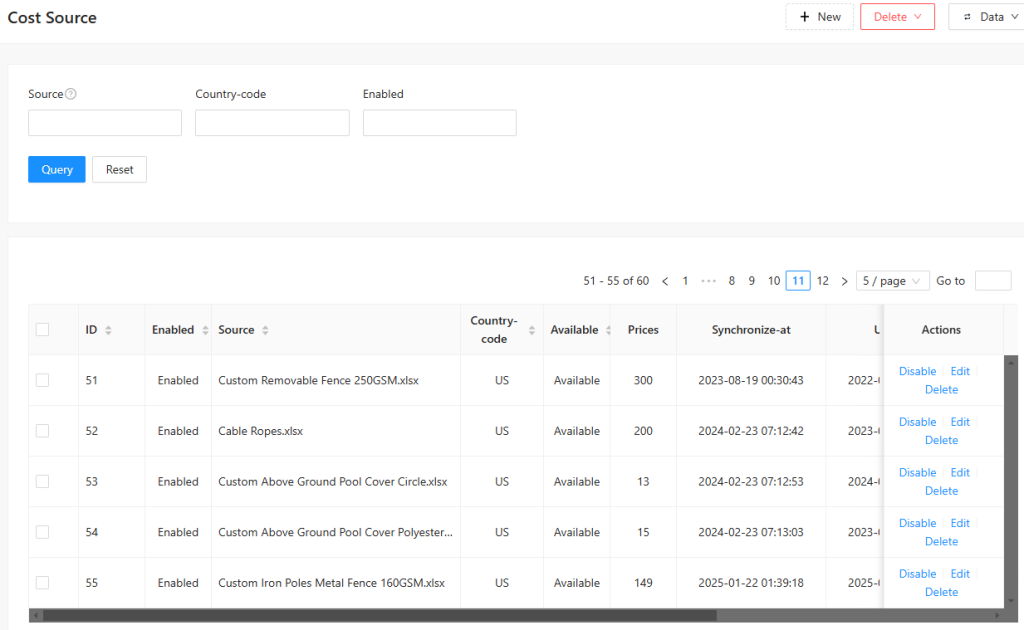Screen dimensions: 1024x630
Task: Disable the Iron Poles Metal Fence source
Action: [917, 574]
